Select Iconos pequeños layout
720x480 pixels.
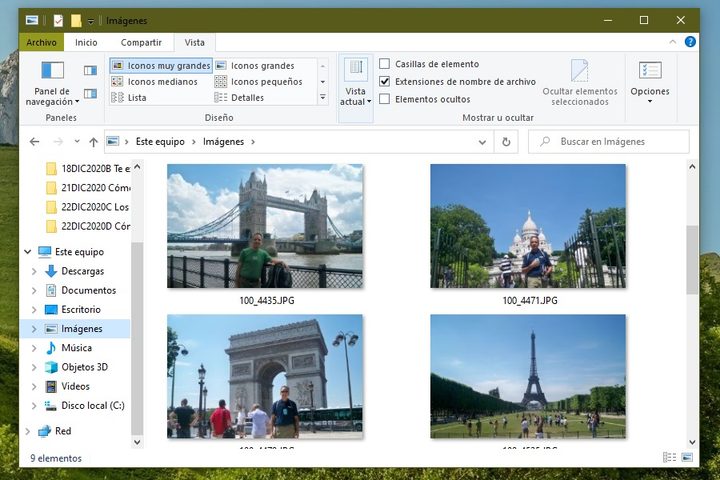(x=259, y=82)
